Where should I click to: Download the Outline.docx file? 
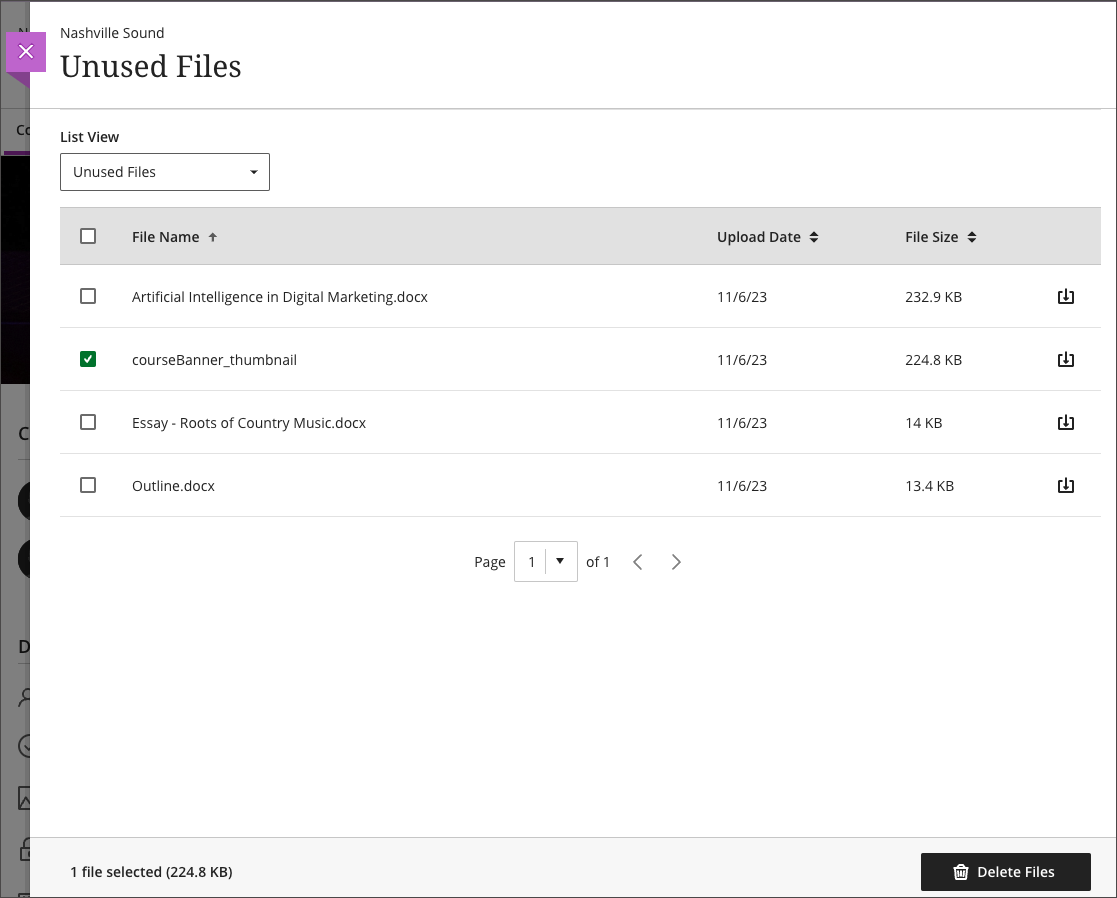click(1065, 485)
